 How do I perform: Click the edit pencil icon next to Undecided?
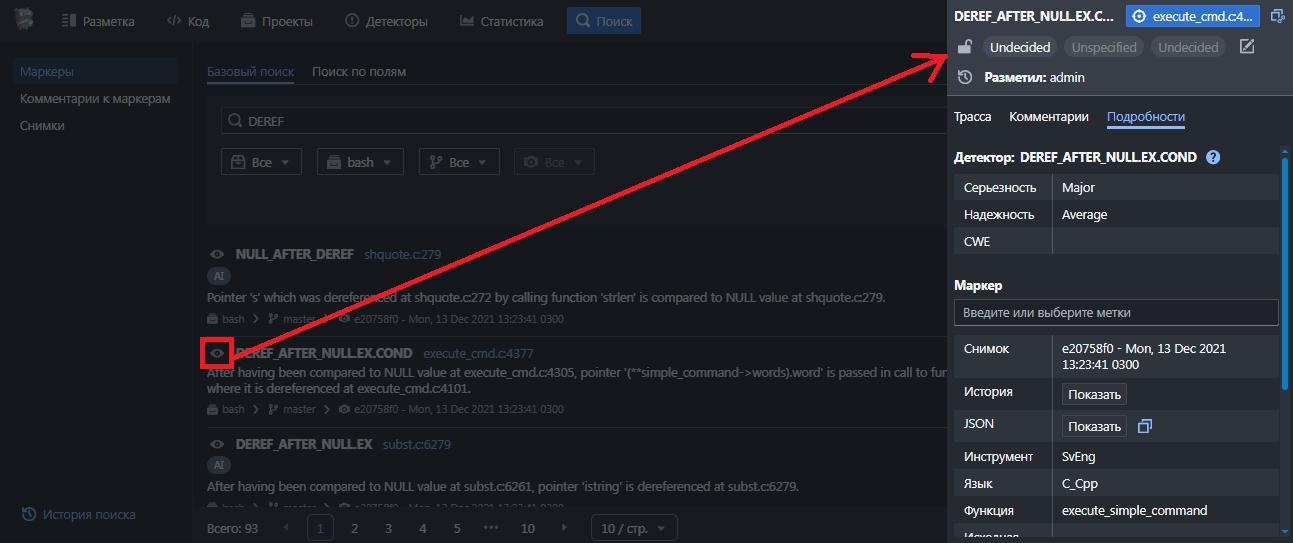pyautogui.click(x=1246, y=47)
